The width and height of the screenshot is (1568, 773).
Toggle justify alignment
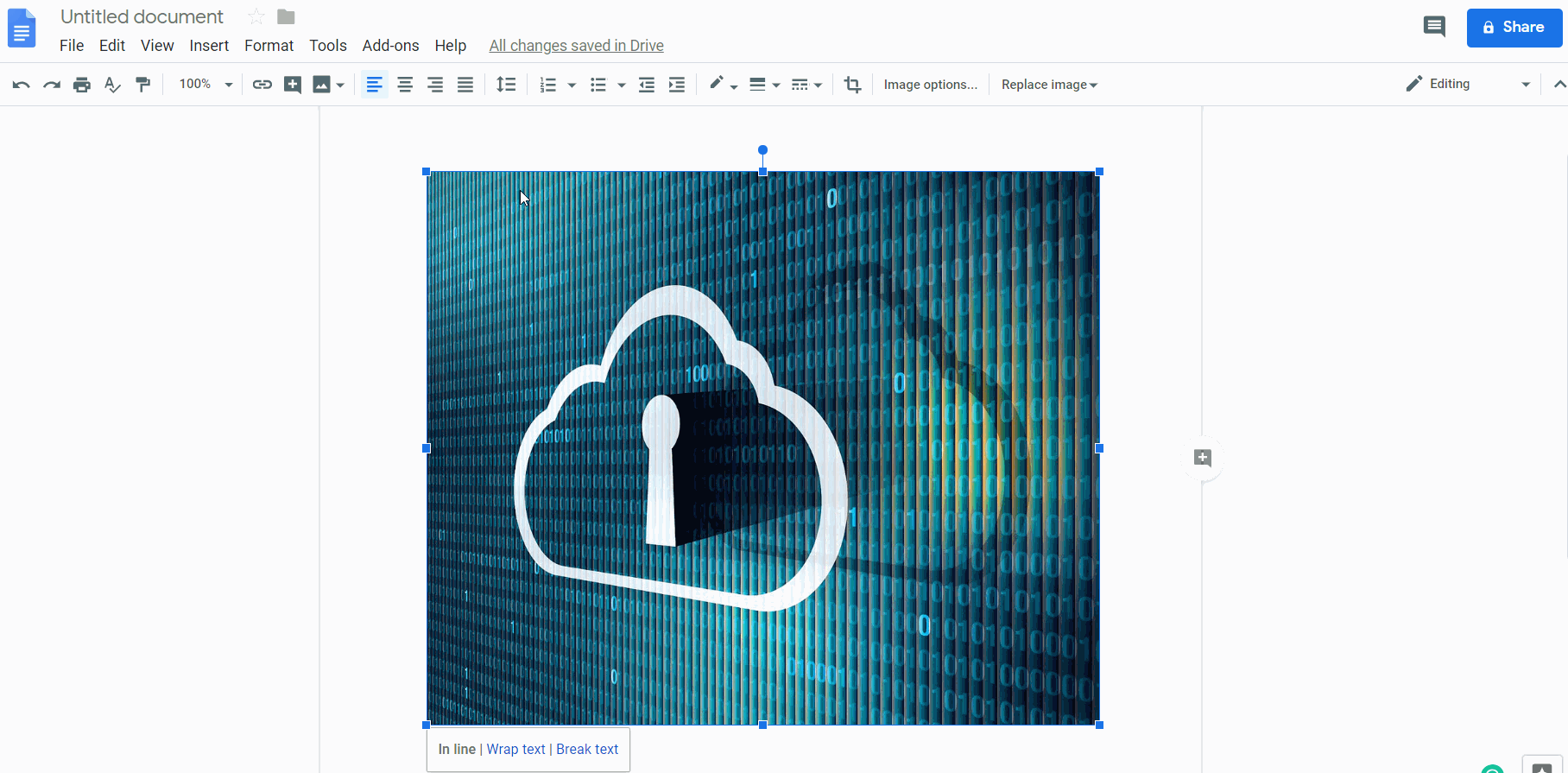(x=465, y=85)
